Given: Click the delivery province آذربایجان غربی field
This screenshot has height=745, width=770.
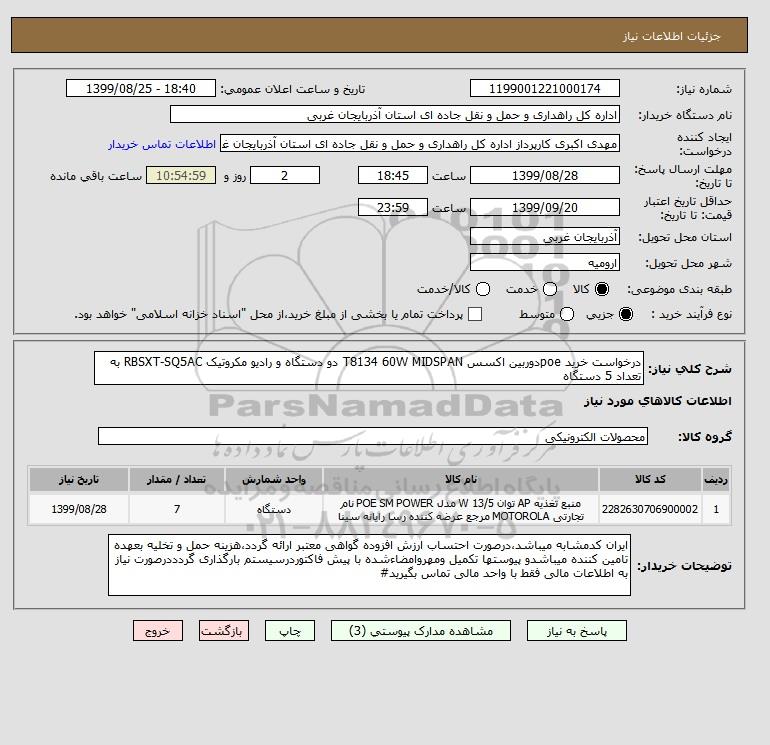Looking at the screenshot, I should coord(545,237).
